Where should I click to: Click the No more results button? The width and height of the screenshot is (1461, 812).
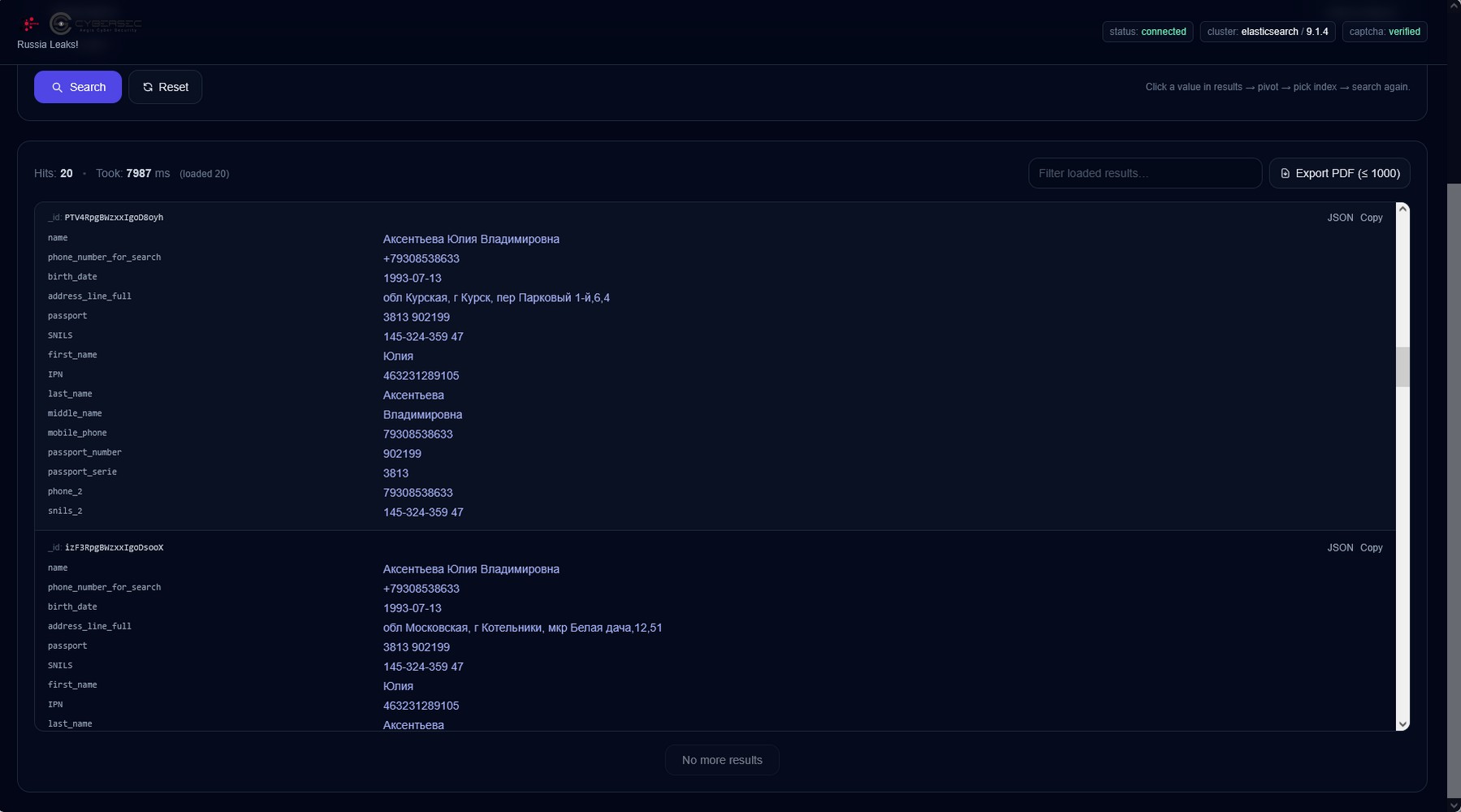click(x=722, y=760)
